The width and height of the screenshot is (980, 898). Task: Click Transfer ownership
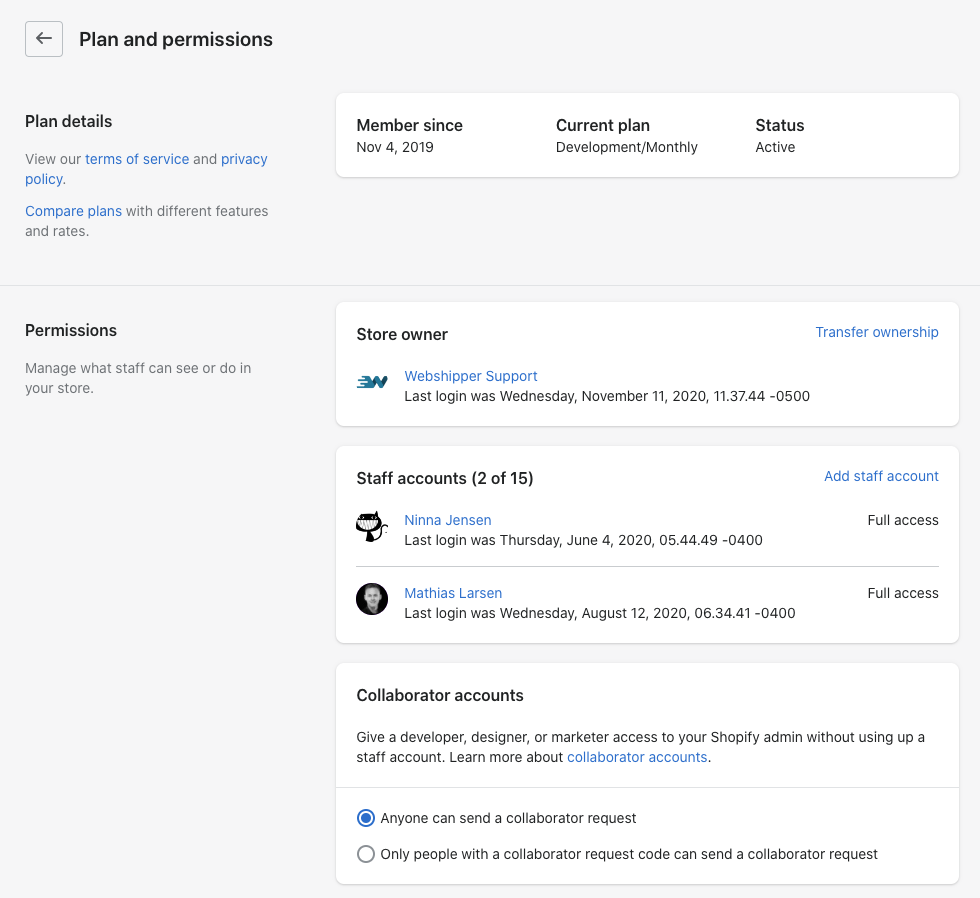click(x=876, y=332)
